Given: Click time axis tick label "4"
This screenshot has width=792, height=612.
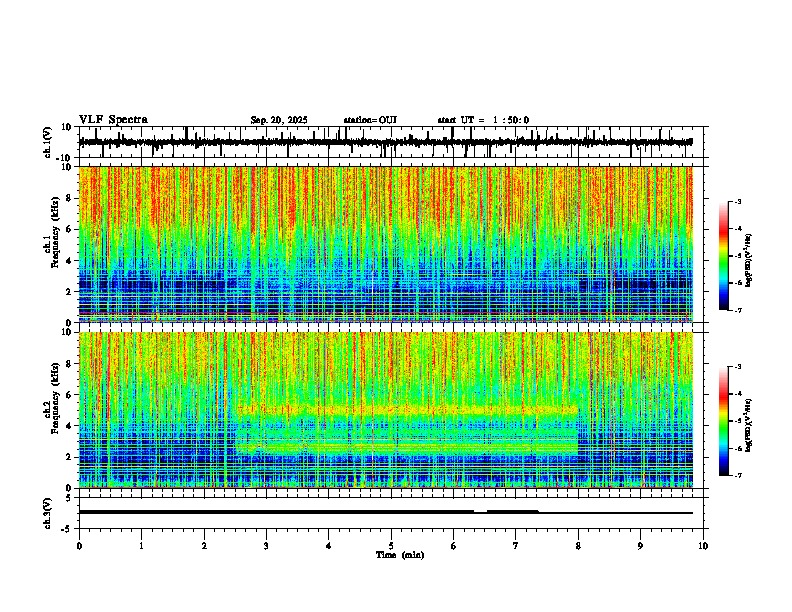Looking at the screenshot, I should pyautogui.click(x=329, y=546).
